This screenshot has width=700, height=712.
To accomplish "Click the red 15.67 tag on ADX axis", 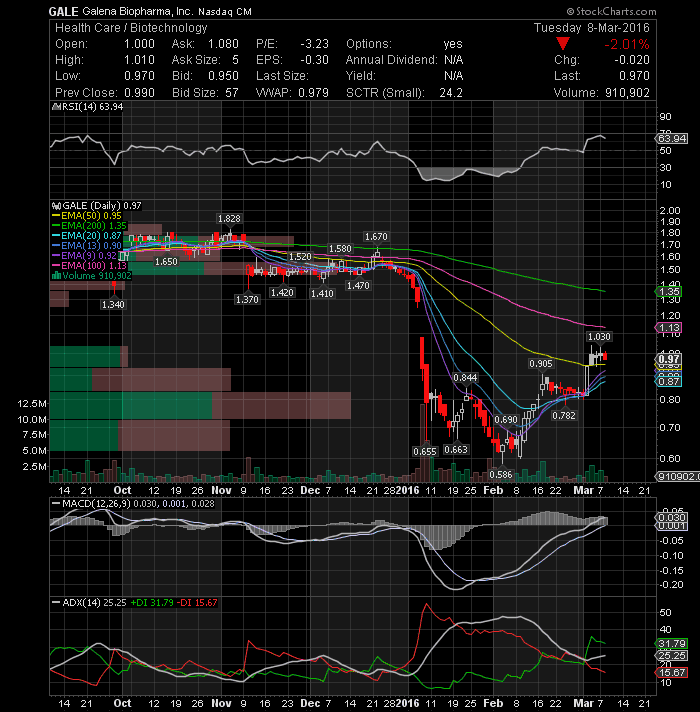I will pos(672,672).
